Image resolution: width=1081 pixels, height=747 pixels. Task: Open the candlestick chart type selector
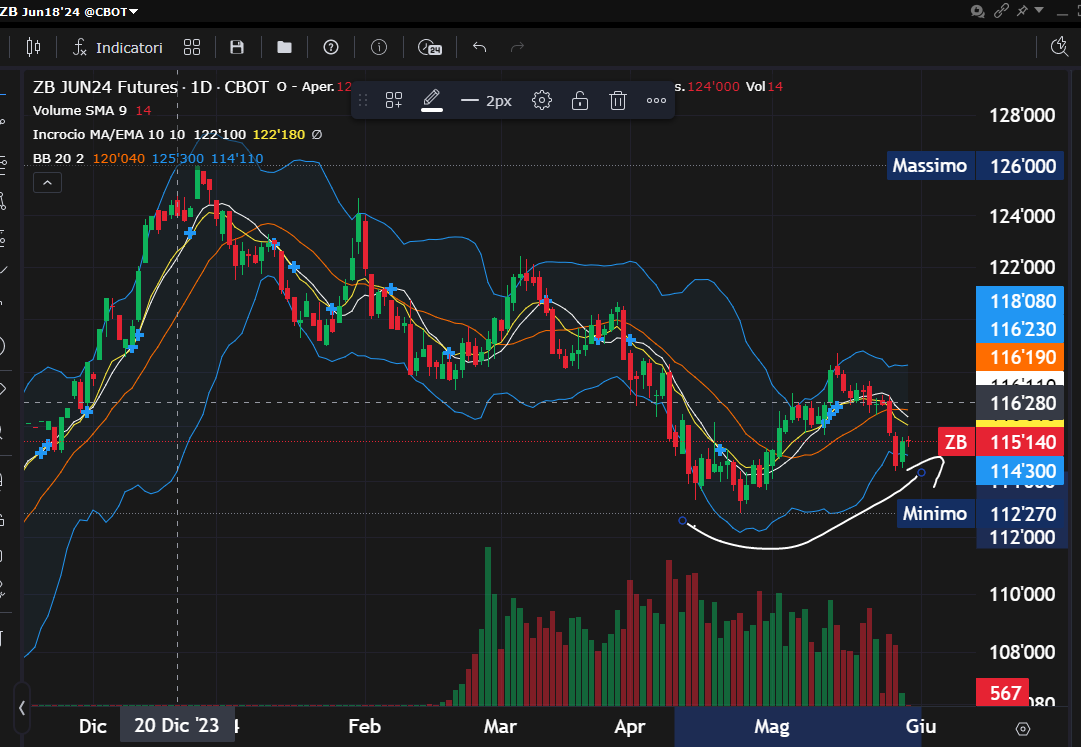33,47
